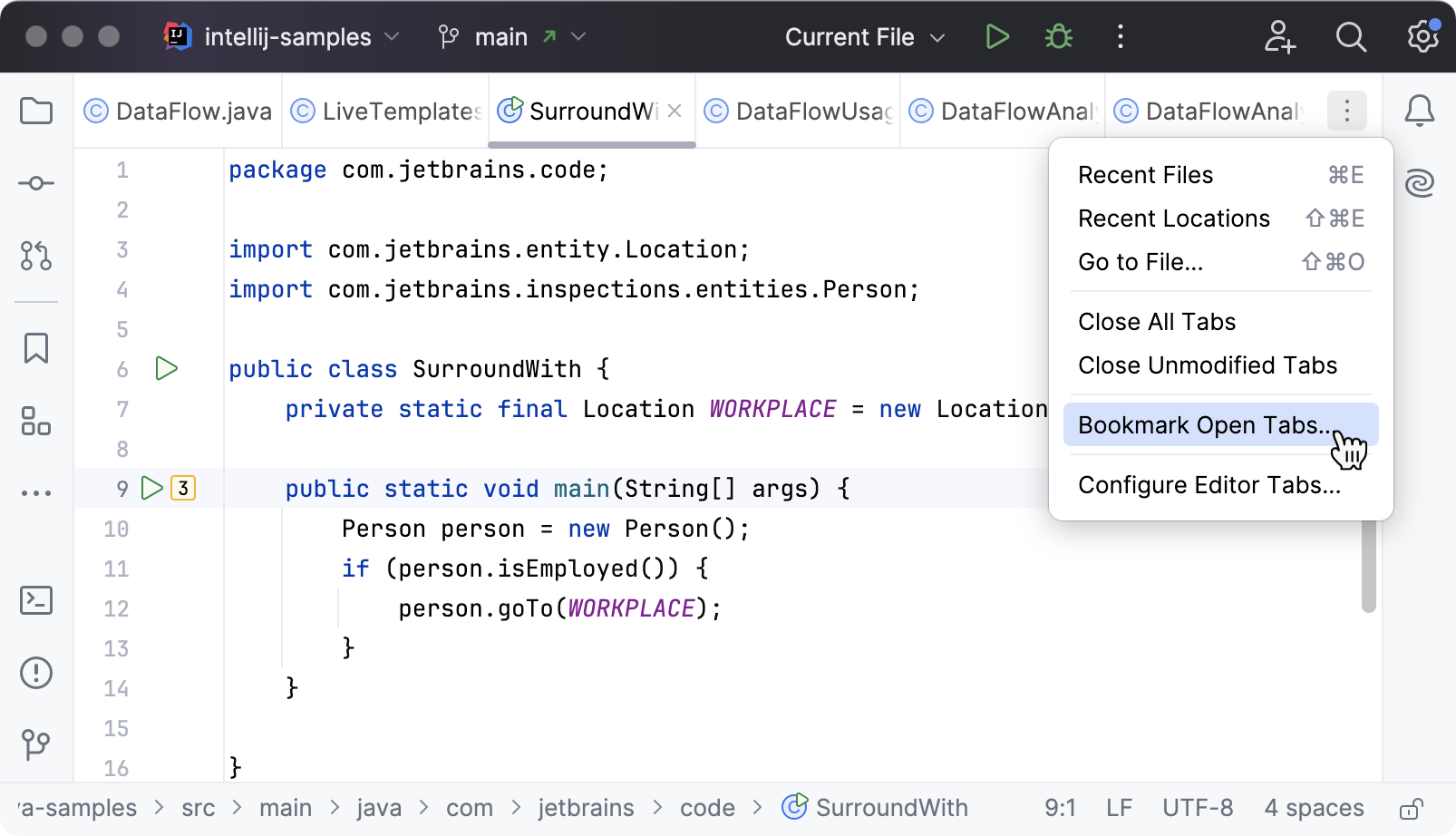Open the Pull Requests tool window
1456x836 pixels.
36,257
